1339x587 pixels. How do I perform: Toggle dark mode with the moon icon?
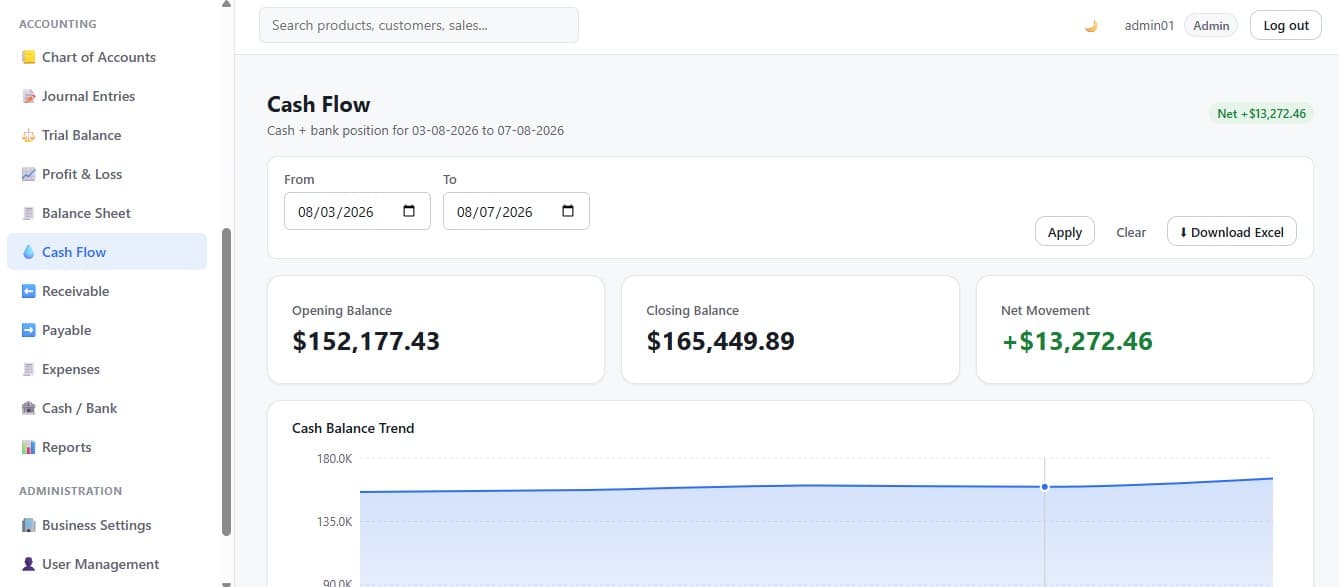pyautogui.click(x=1091, y=26)
